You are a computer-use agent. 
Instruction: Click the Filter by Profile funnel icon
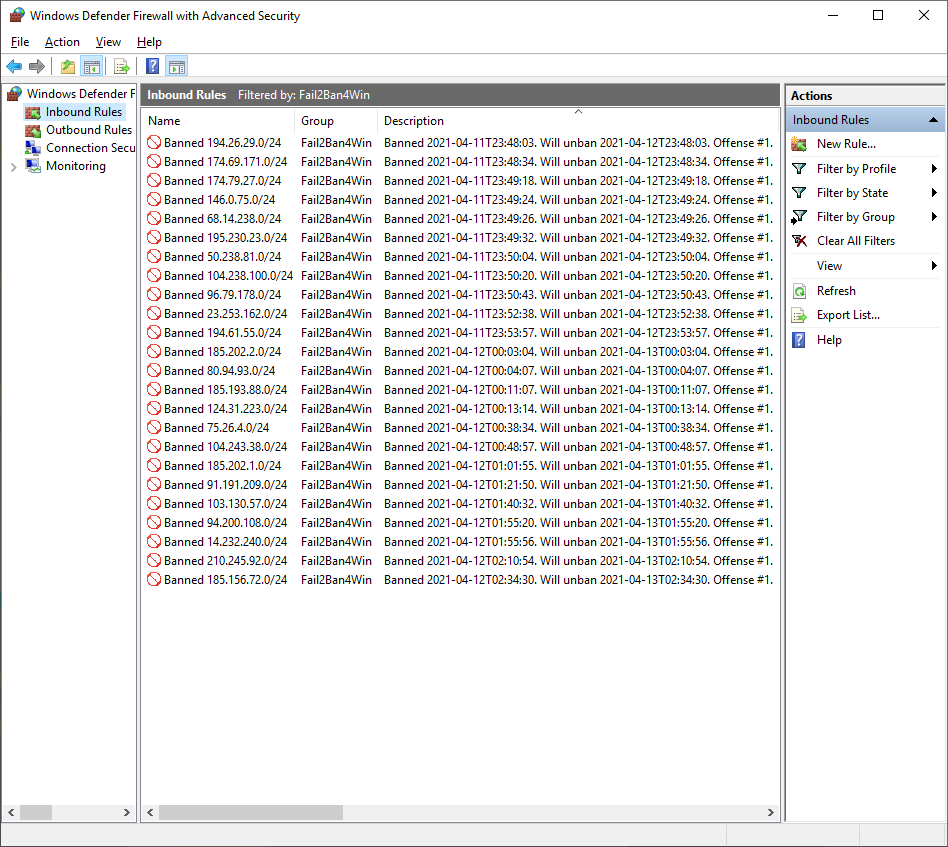pyautogui.click(x=799, y=169)
